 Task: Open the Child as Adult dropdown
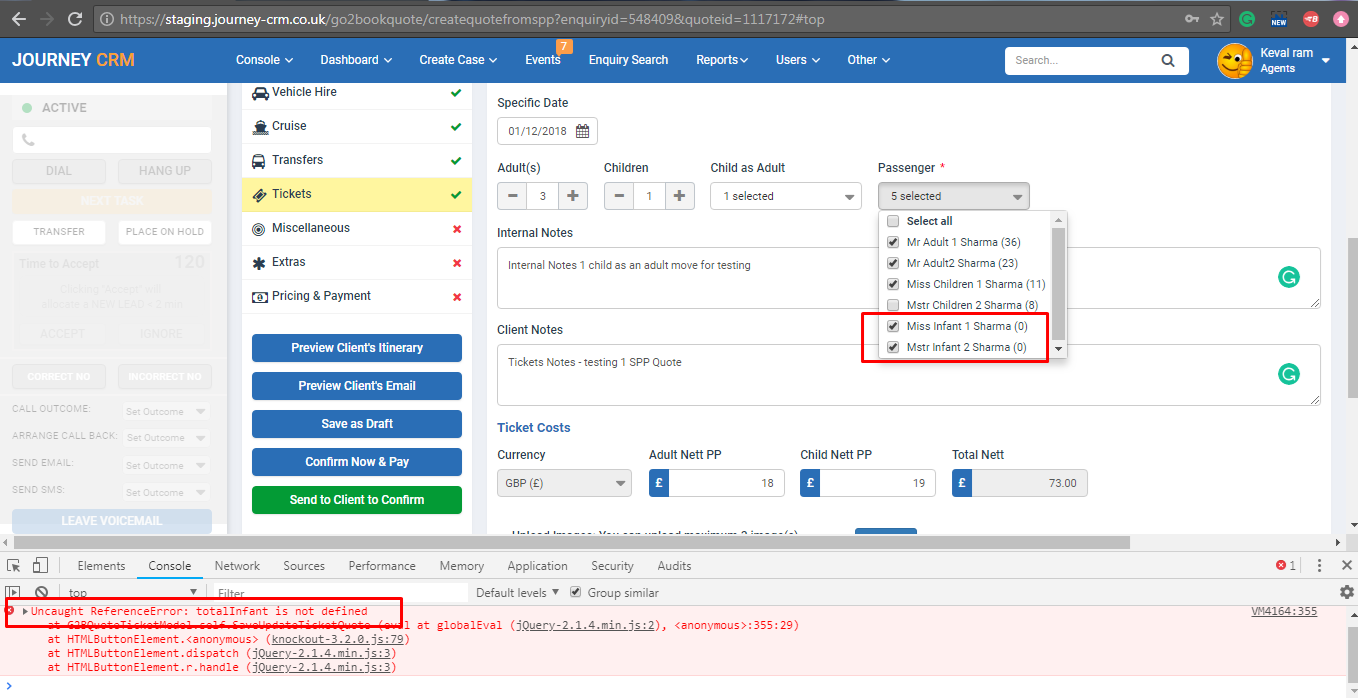coord(786,196)
